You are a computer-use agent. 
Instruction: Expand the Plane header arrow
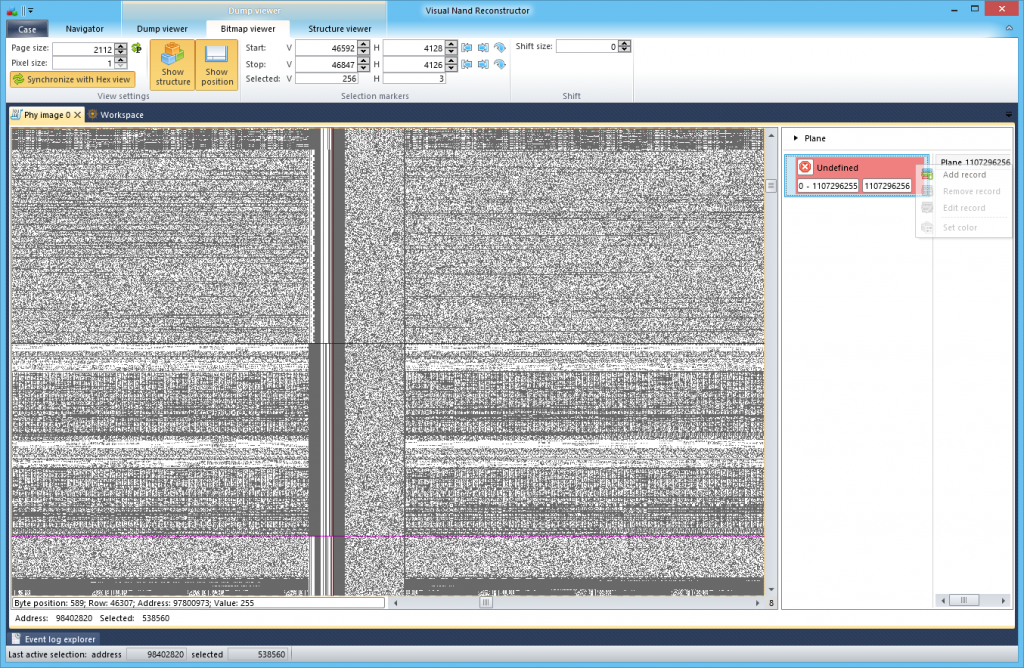(x=795, y=138)
